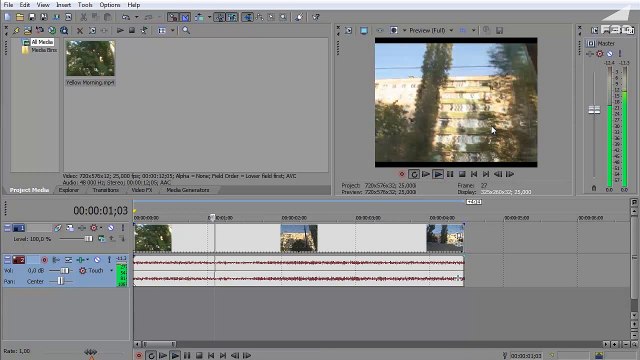This screenshot has height=360, width=640.
Task: Save the project using the floppy disk icon
Action: click(31, 17)
